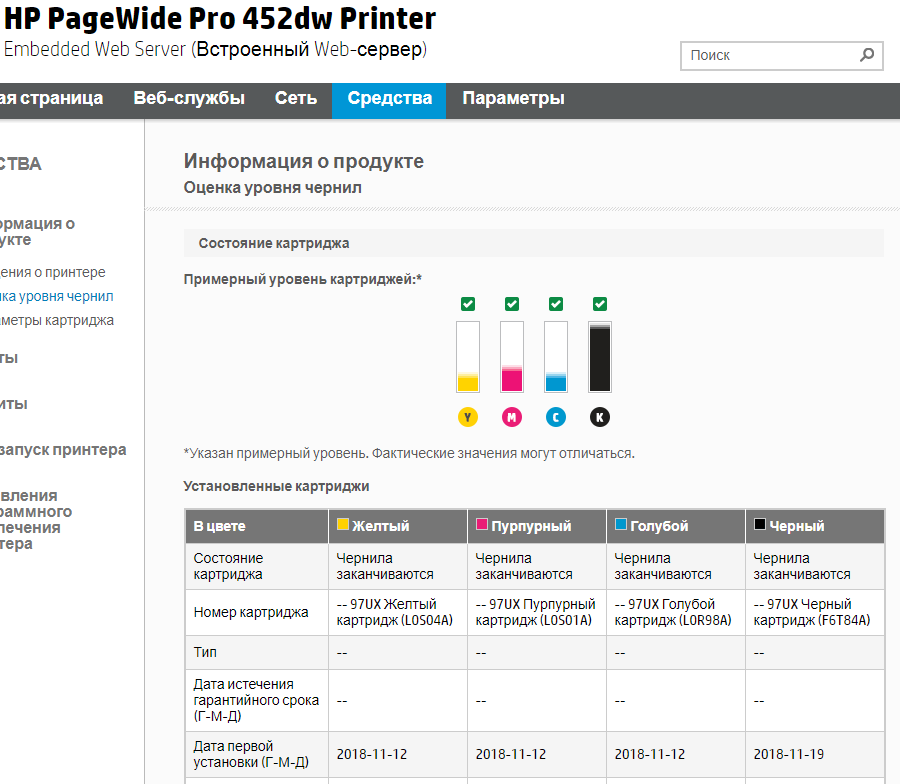Click black swatch in Черный column header

(x=759, y=524)
